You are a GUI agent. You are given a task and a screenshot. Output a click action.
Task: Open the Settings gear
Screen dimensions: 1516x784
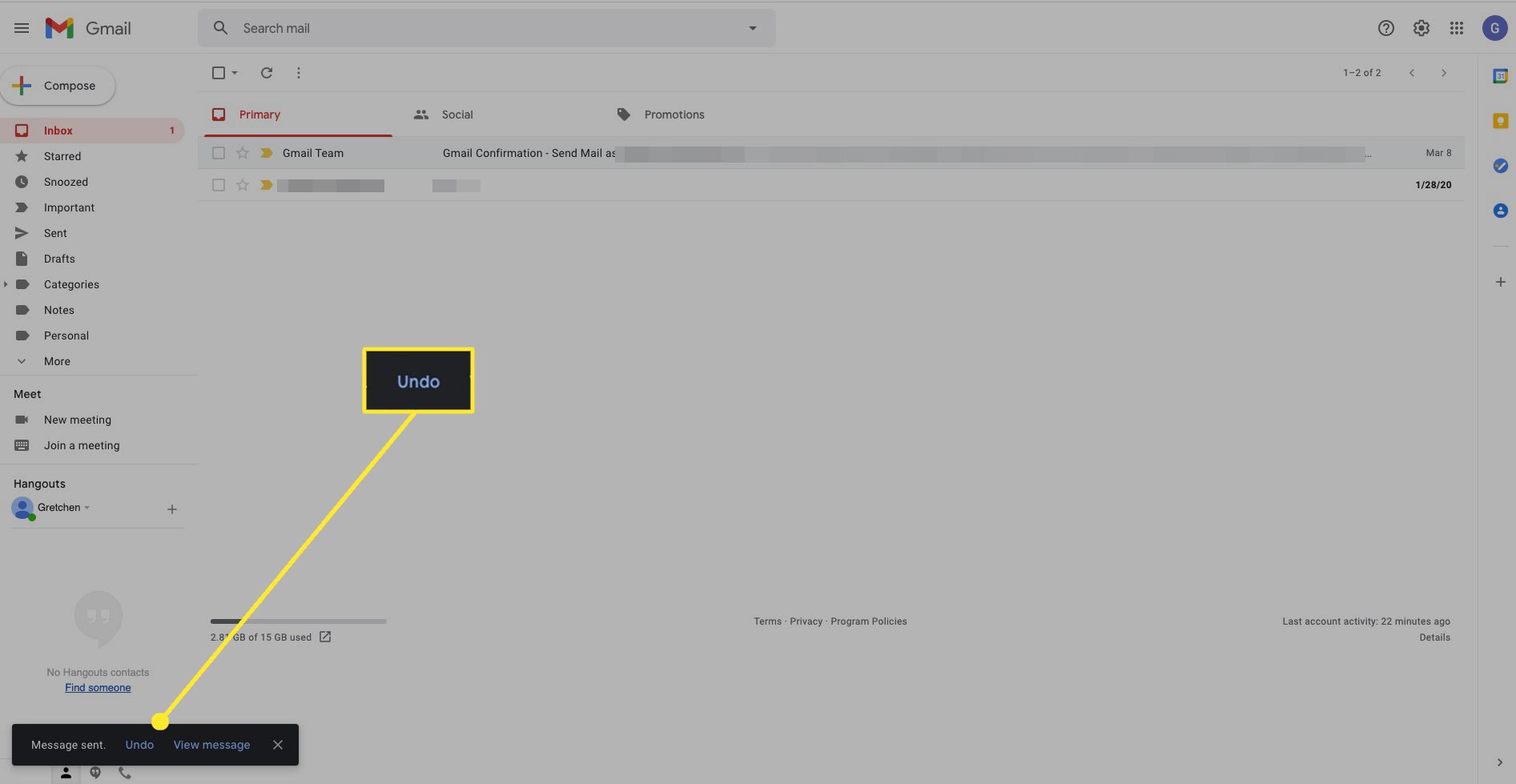pyautogui.click(x=1421, y=28)
